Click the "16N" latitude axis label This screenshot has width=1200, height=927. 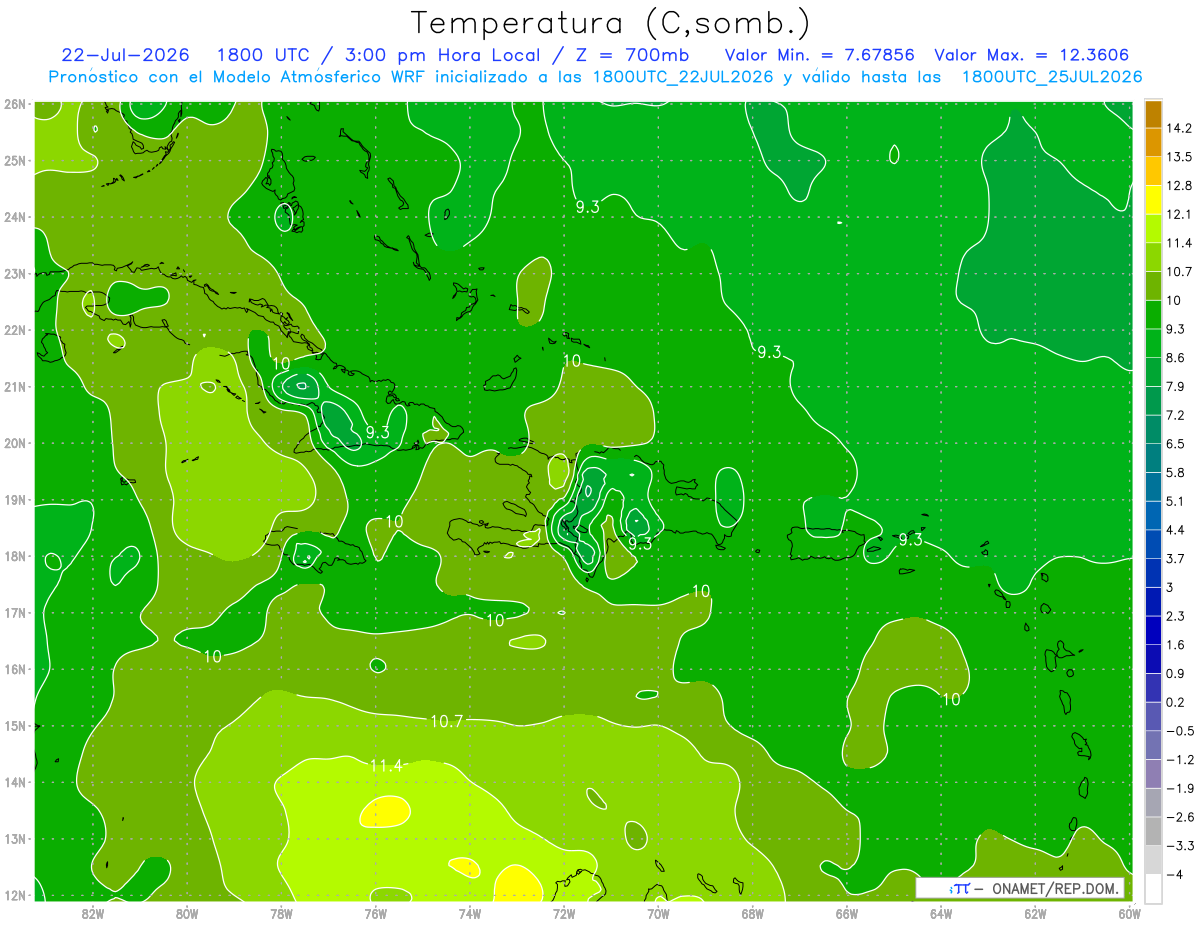15,670
